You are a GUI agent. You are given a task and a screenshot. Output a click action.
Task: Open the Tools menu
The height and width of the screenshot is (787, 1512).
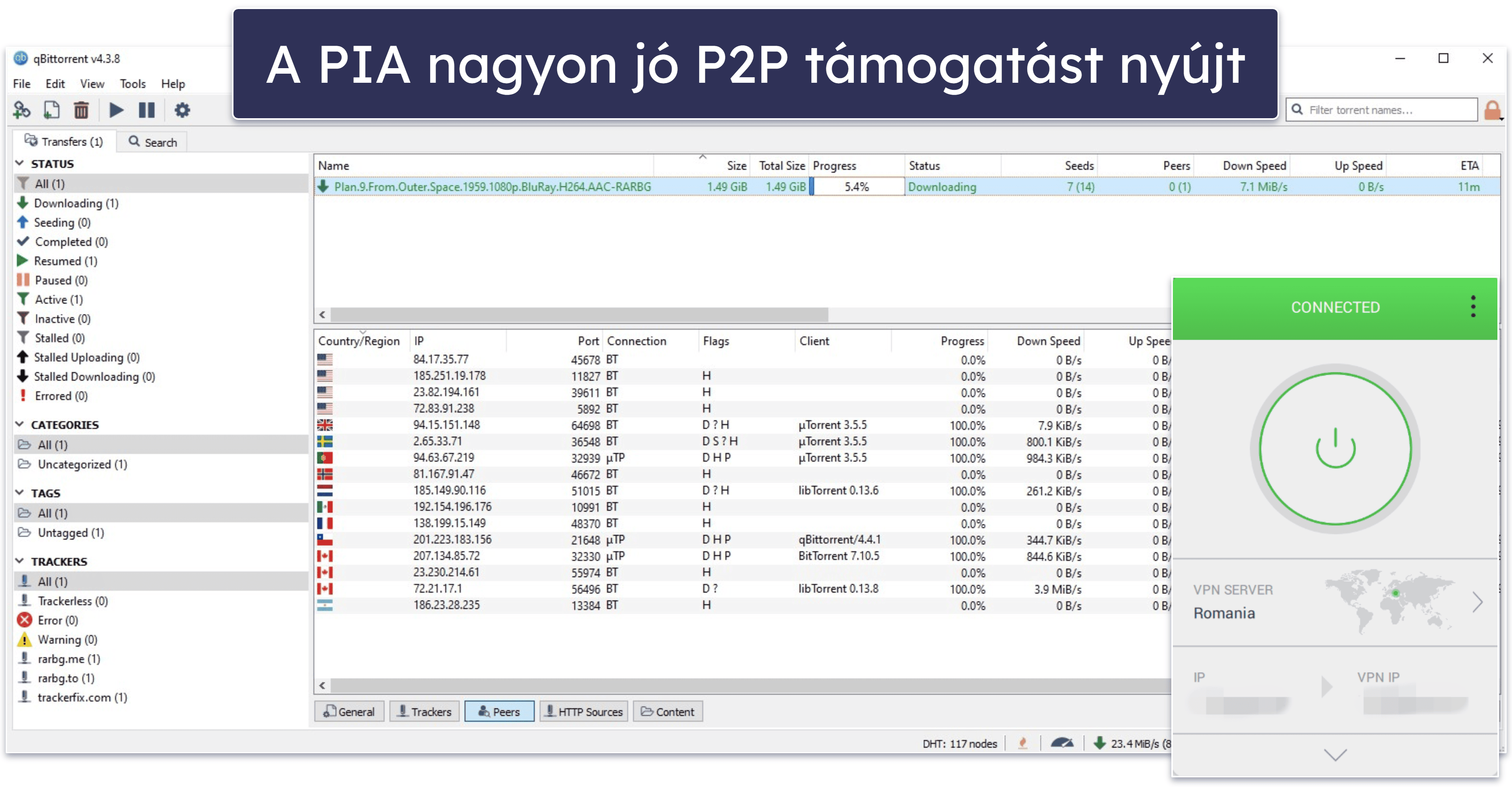pyautogui.click(x=133, y=84)
